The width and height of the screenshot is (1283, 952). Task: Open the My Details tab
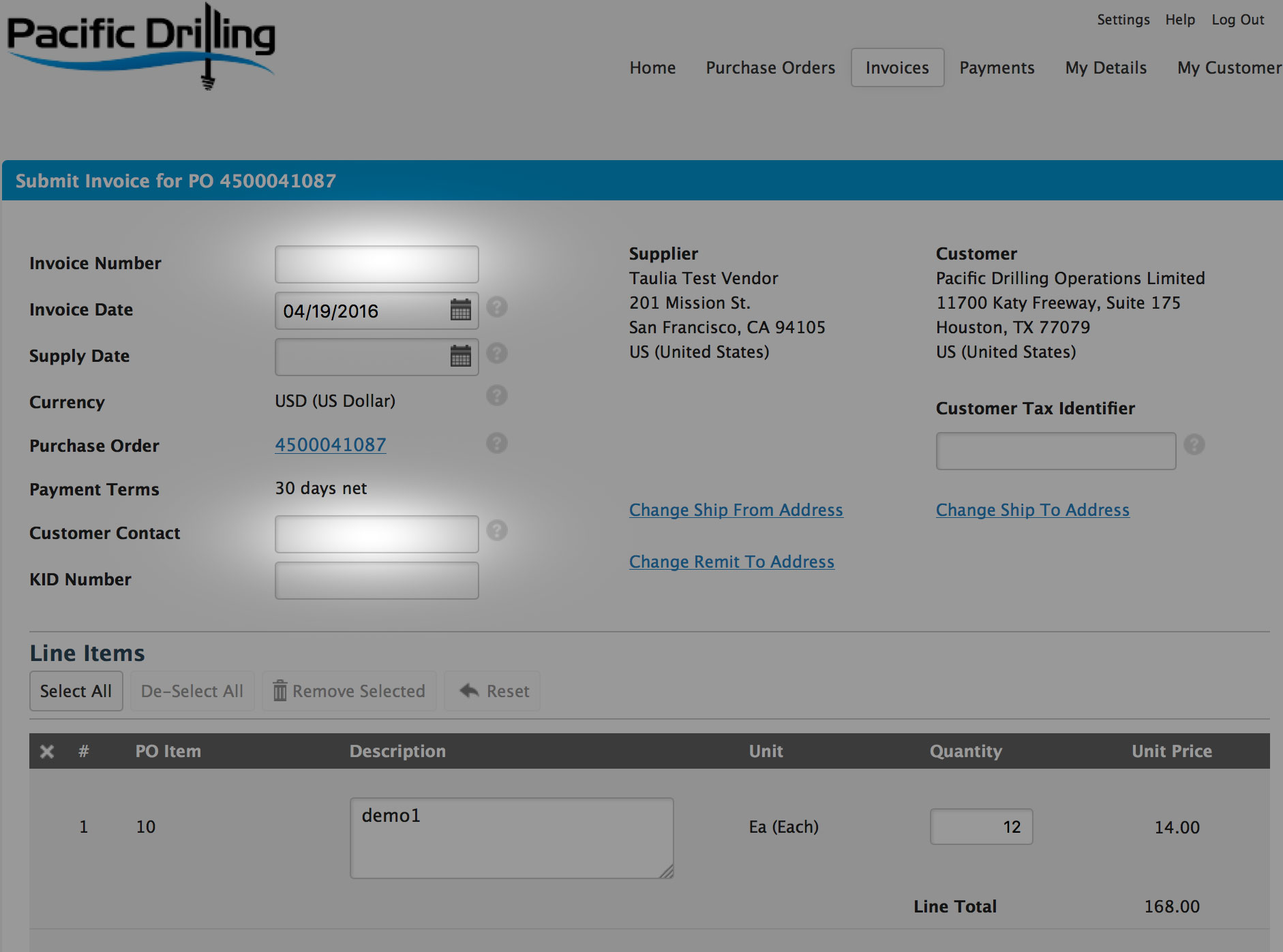point(1106,68)
